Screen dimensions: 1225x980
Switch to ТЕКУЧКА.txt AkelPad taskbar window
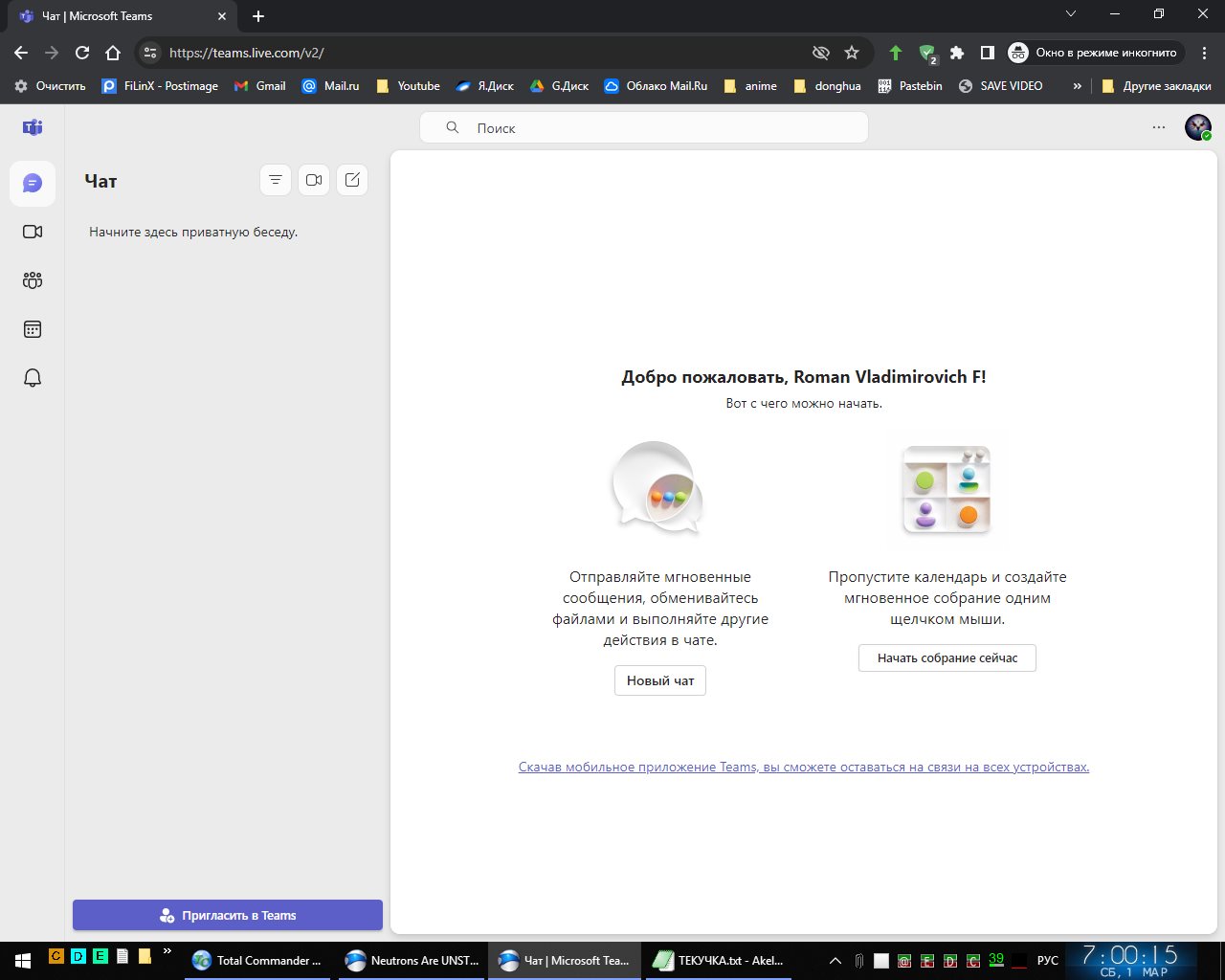coord(718,960)
